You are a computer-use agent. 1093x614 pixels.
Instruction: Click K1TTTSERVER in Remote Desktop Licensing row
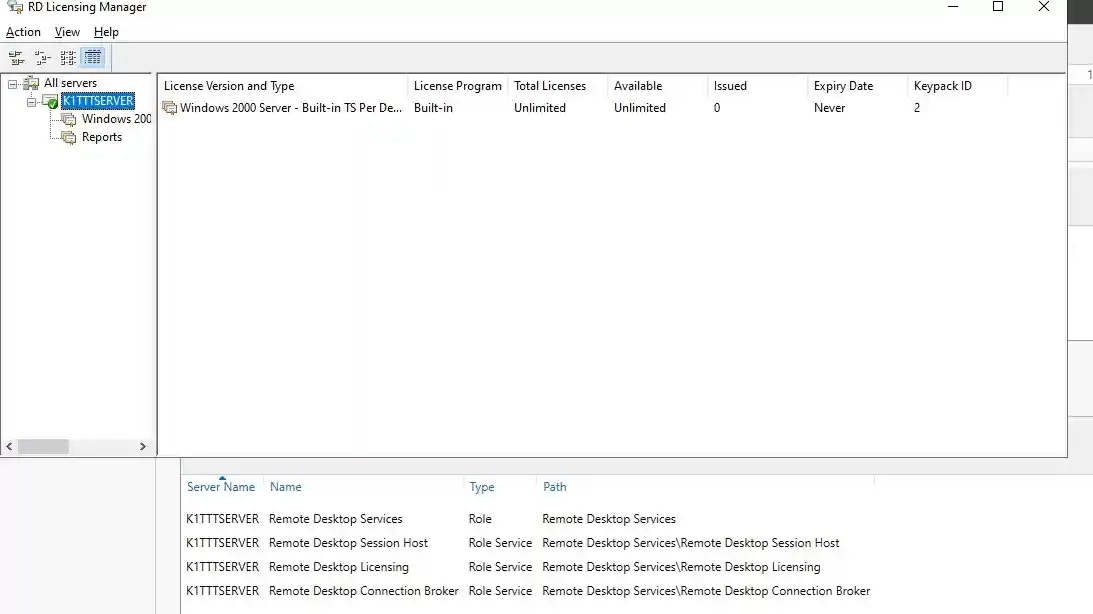222,567
